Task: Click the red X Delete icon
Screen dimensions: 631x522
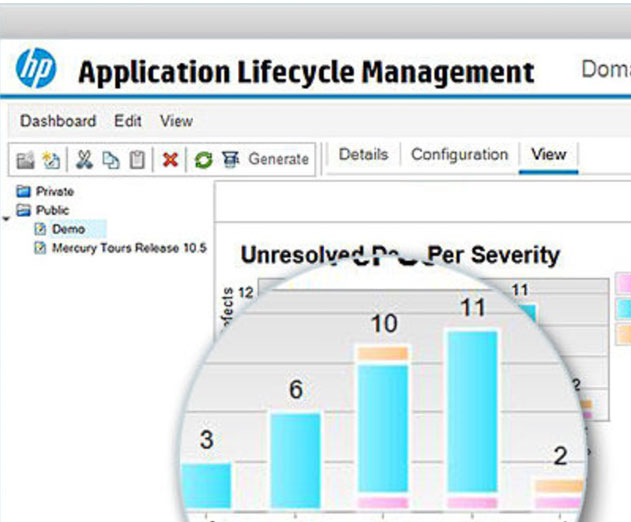Action: coord(170,160)
